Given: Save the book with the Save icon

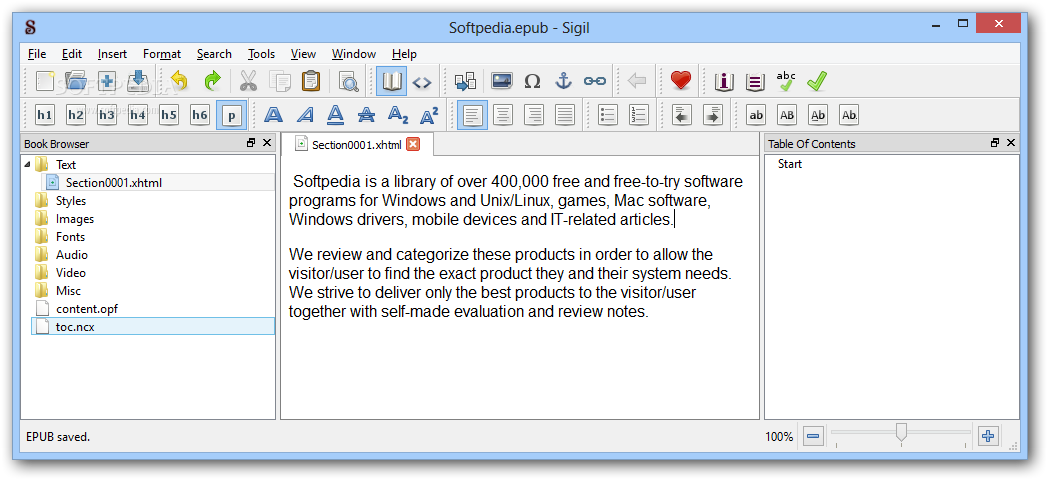Looking at the screenshot, I should click(138, 82).
